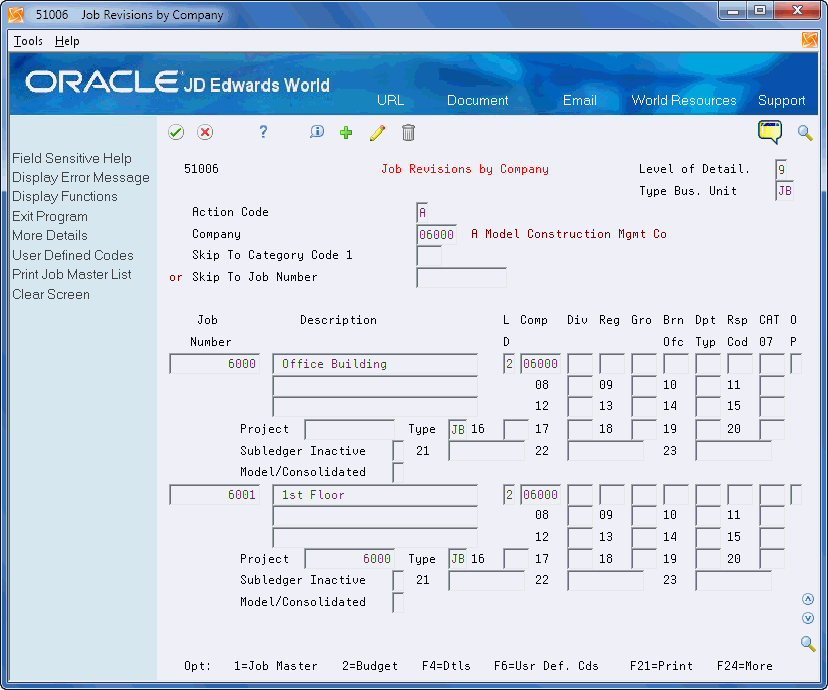The width and height of the screenshot is (828, 690).
Task: Click the Company field containing 06000
Action: tap(436, 234)
